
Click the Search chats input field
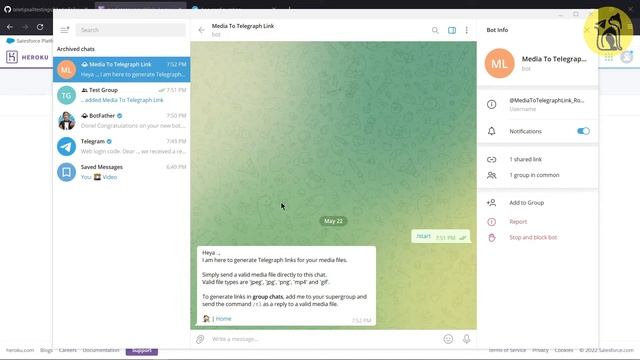(x=131, y=30)
